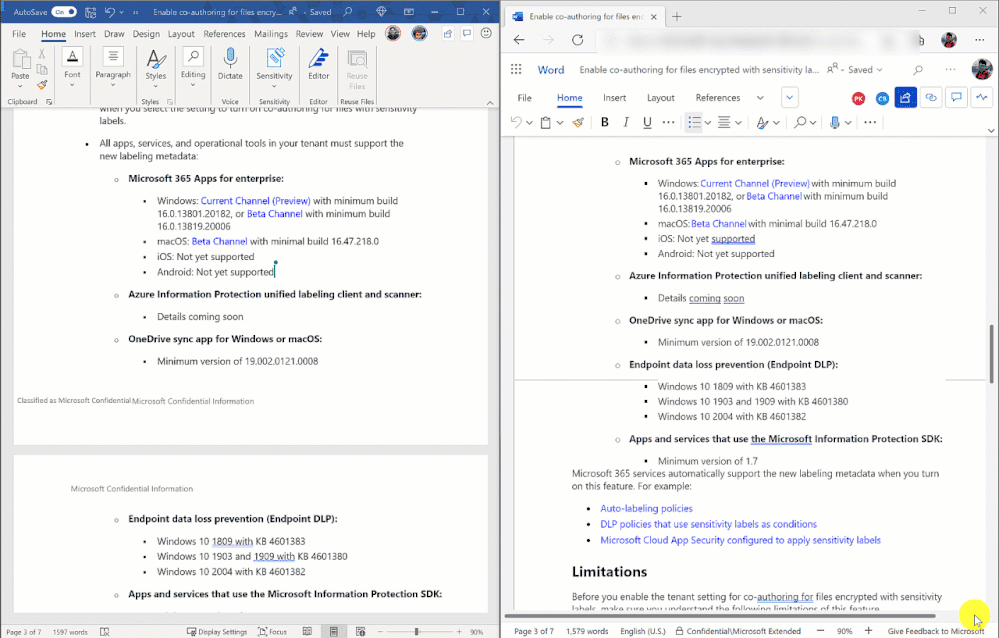Go back with the browser back arrow
999x638 pixels.
click(519, 40)
